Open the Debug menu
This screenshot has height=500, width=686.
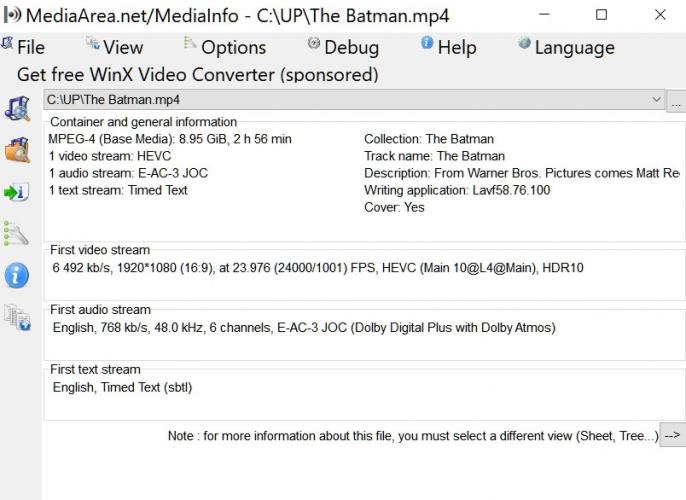343,47
